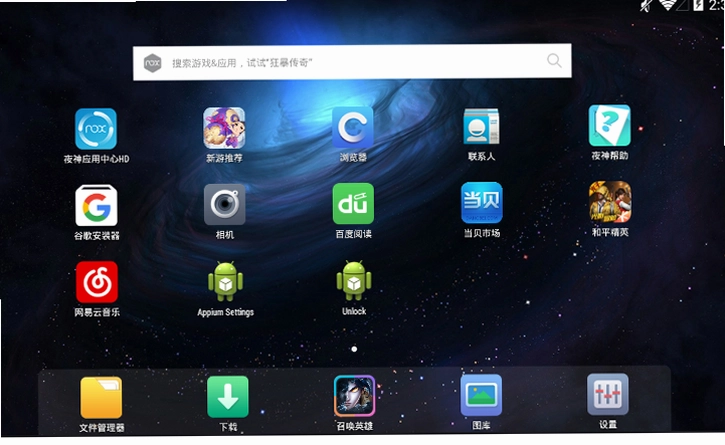The height and width of the screenshot is (445, 725).
Task: Open 夜神应用中心HD app
Action: [96, 129]
